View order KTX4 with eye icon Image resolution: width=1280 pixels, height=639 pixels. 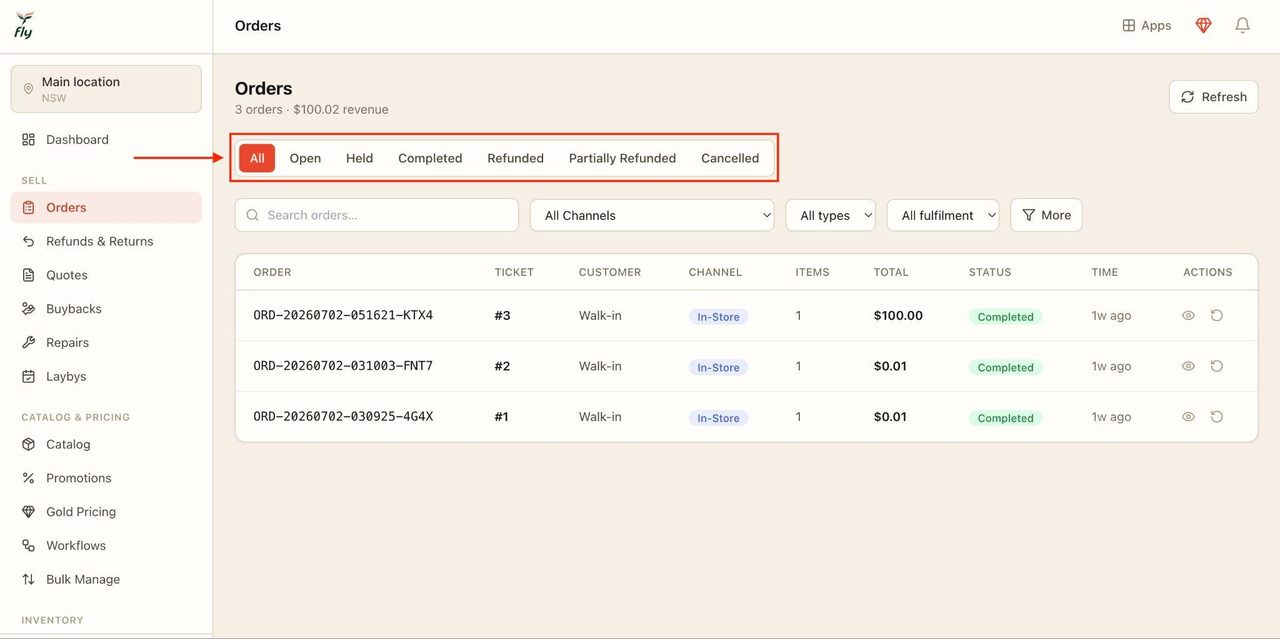(x=1188, y=316)
